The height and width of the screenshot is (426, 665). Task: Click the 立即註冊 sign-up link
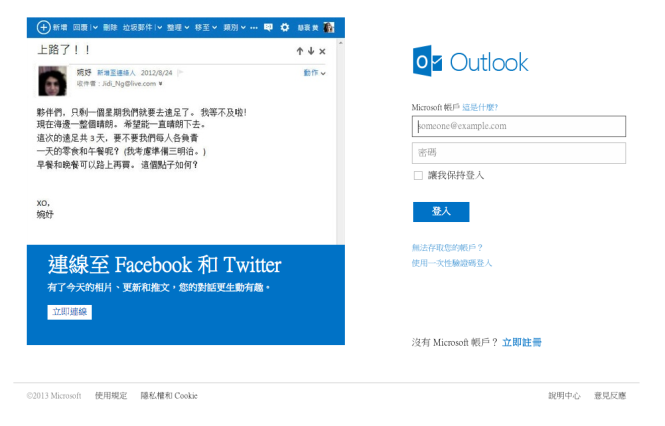521,342
